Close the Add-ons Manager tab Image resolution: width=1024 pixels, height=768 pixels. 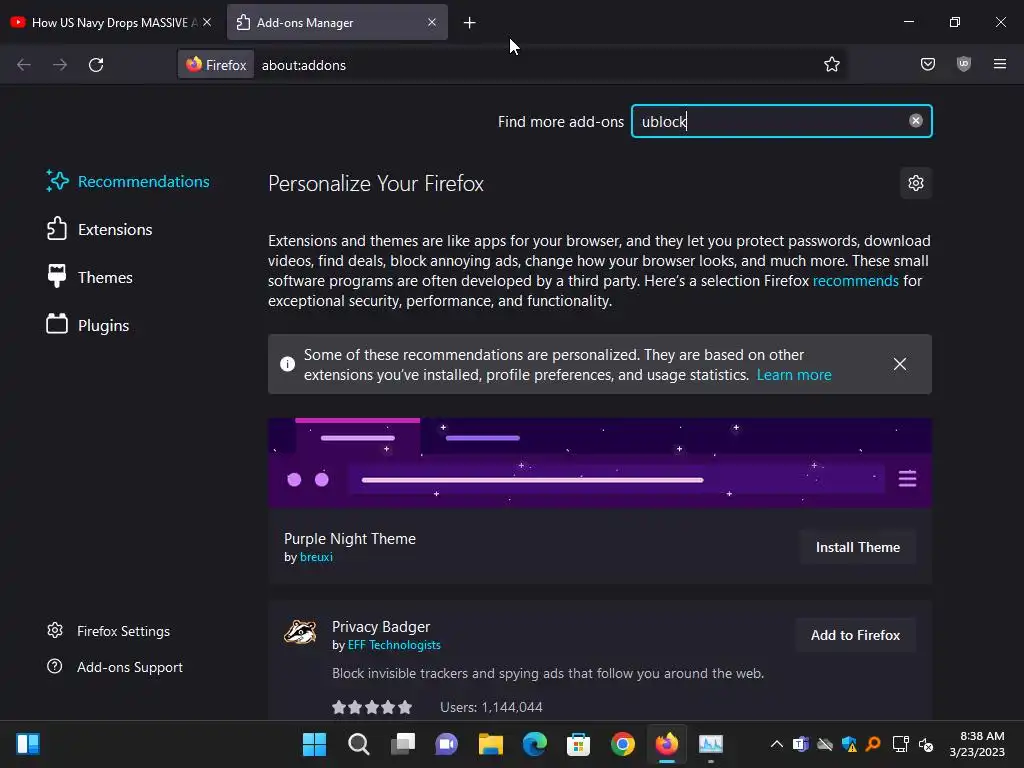[432, 22]
